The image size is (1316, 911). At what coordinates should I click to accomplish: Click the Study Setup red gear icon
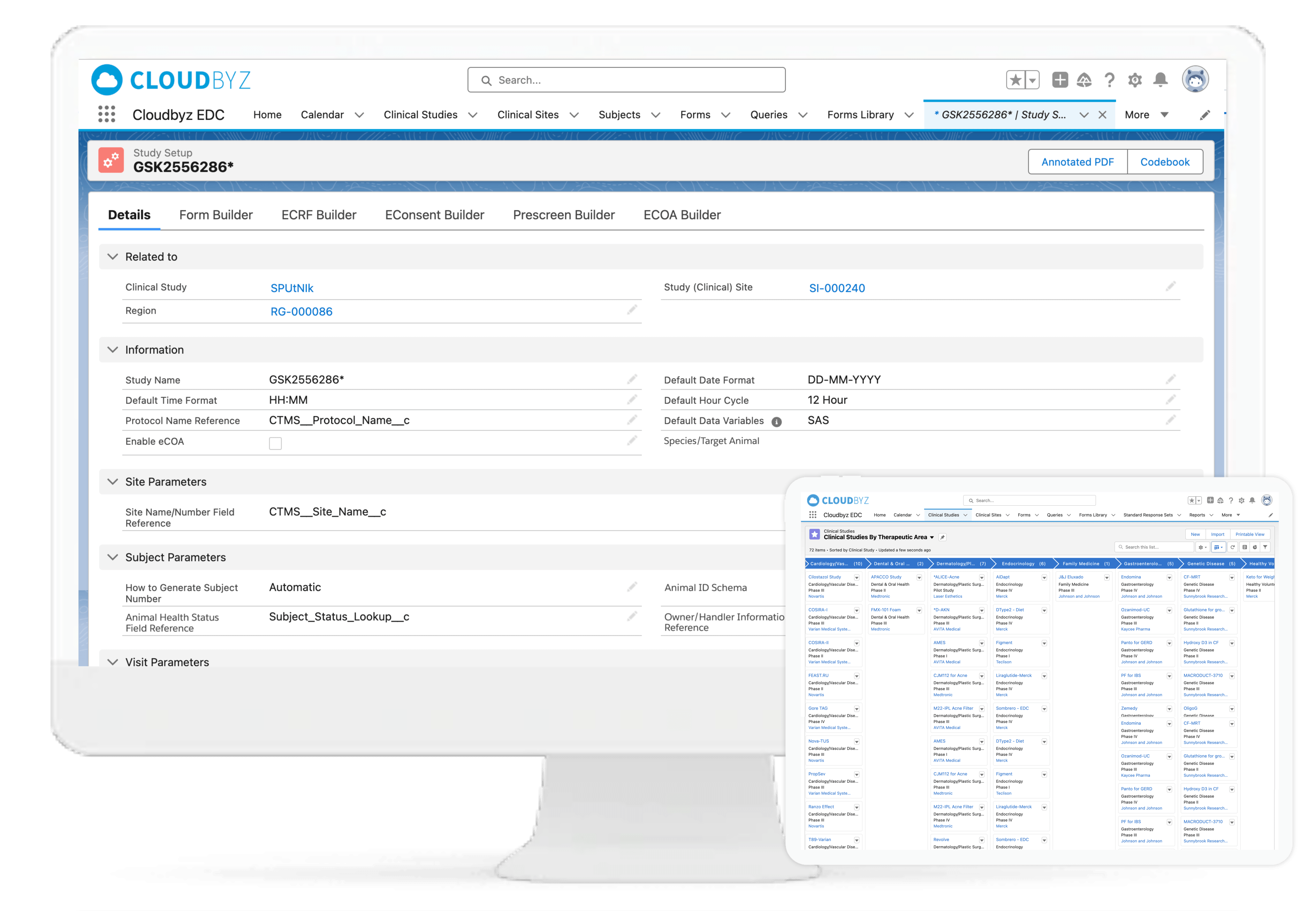(111, 160)
